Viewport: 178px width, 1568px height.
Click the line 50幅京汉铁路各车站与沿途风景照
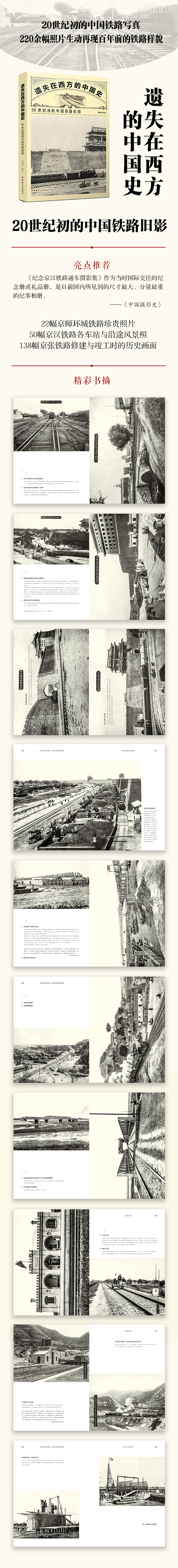[x=89, y=334]
